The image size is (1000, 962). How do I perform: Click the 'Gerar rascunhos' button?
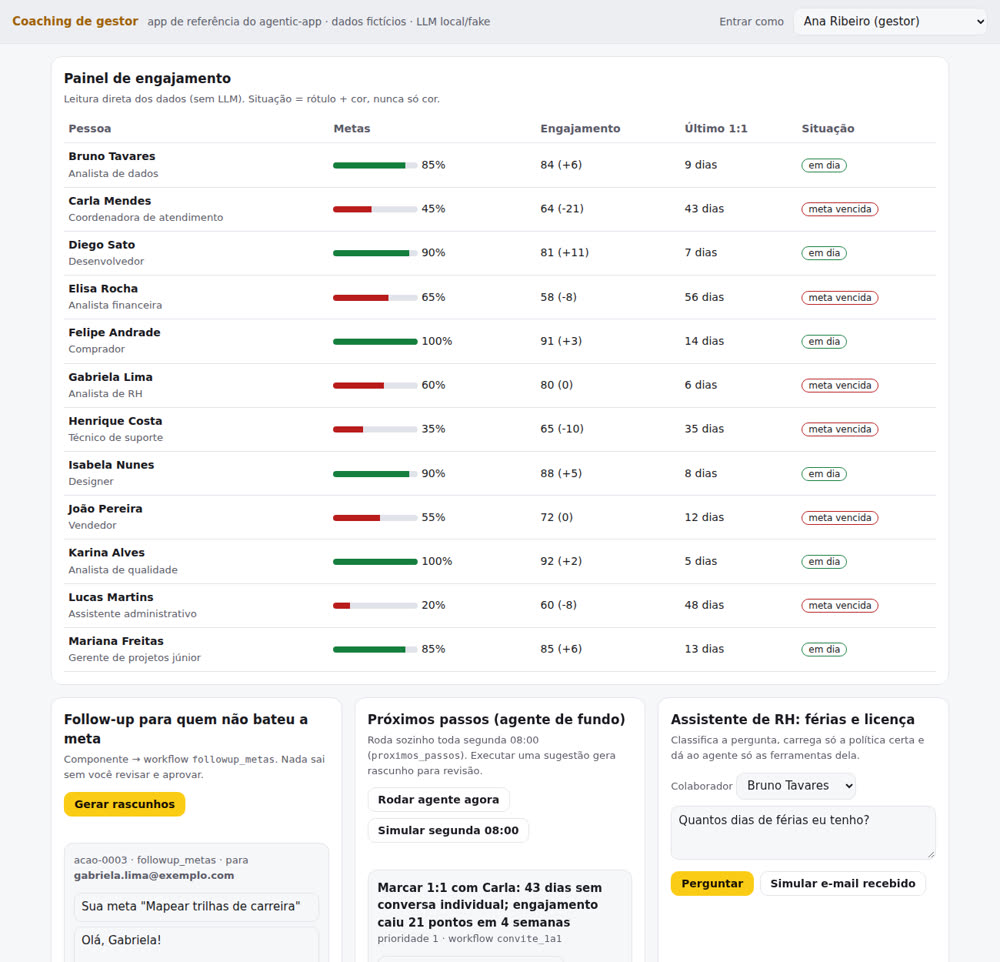(x=124, y=804)
